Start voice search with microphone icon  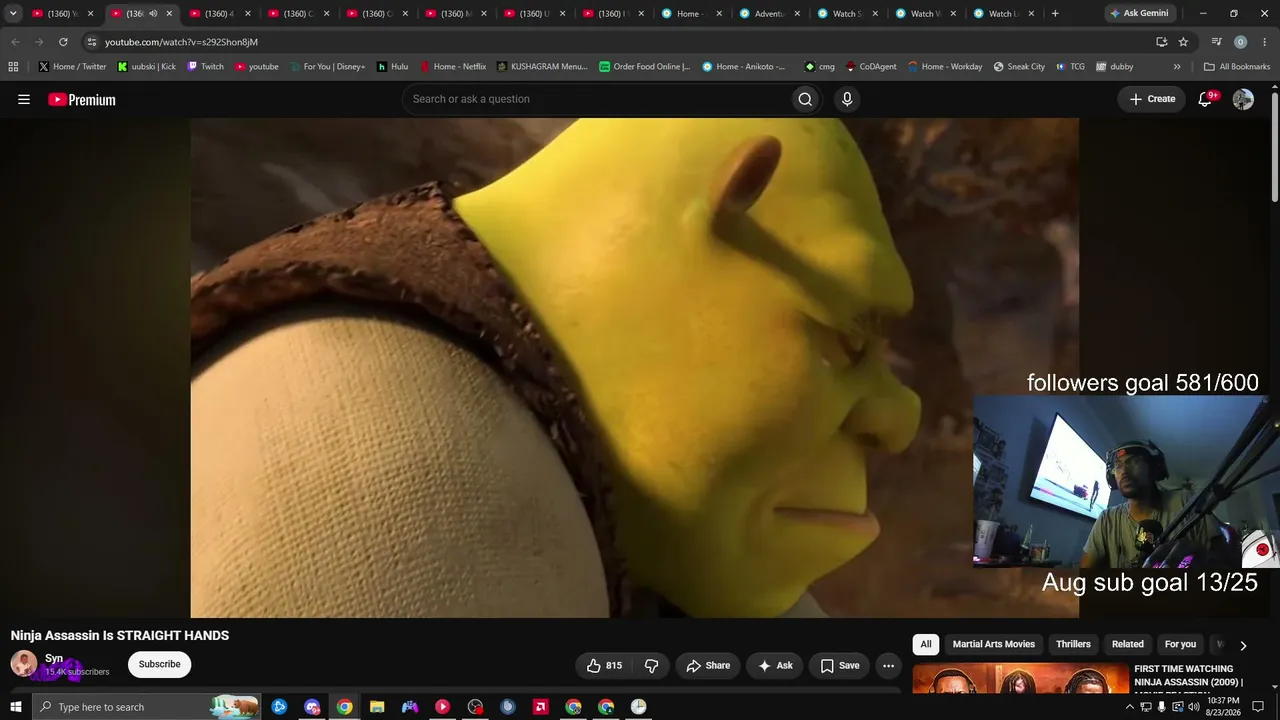click(x=847, y=99)
